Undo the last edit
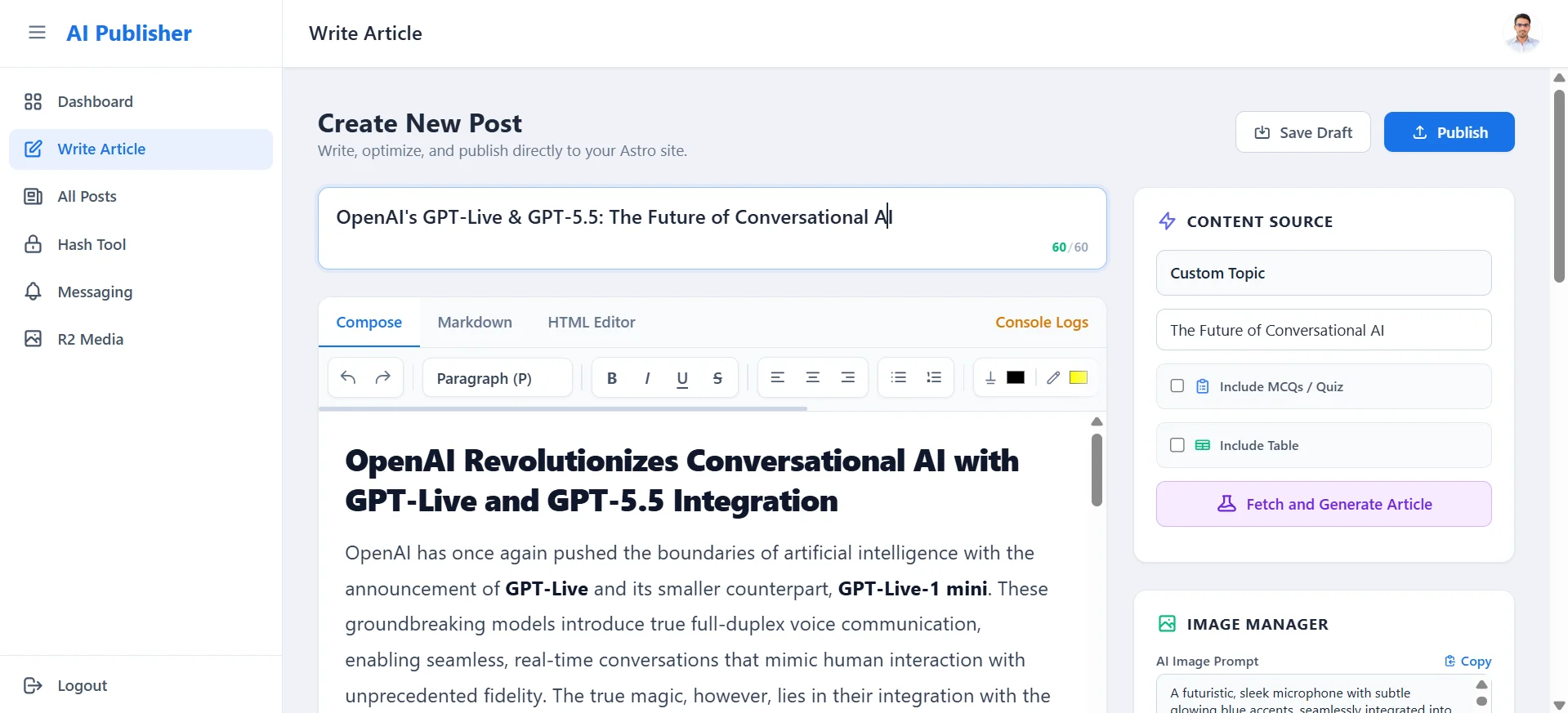1568x713 pixels. coord(348,377)
